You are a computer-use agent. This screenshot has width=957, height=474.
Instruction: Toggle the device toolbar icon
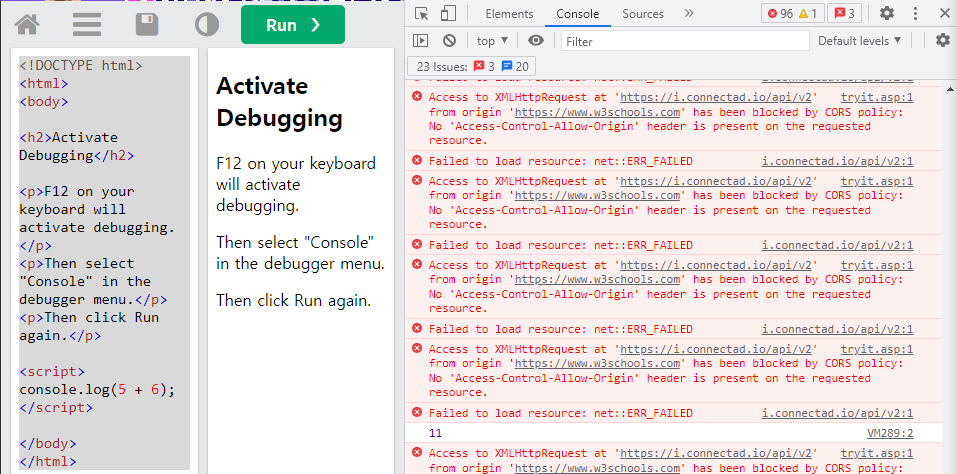click(449, 13)
